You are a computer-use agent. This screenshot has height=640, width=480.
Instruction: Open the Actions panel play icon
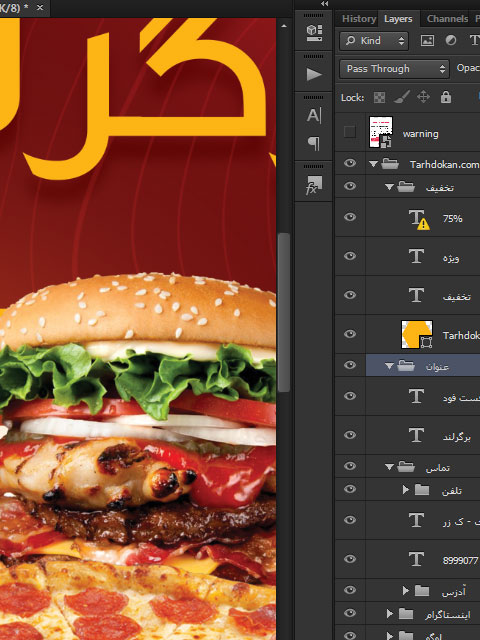pyautogui.click(x=313, y=74)
